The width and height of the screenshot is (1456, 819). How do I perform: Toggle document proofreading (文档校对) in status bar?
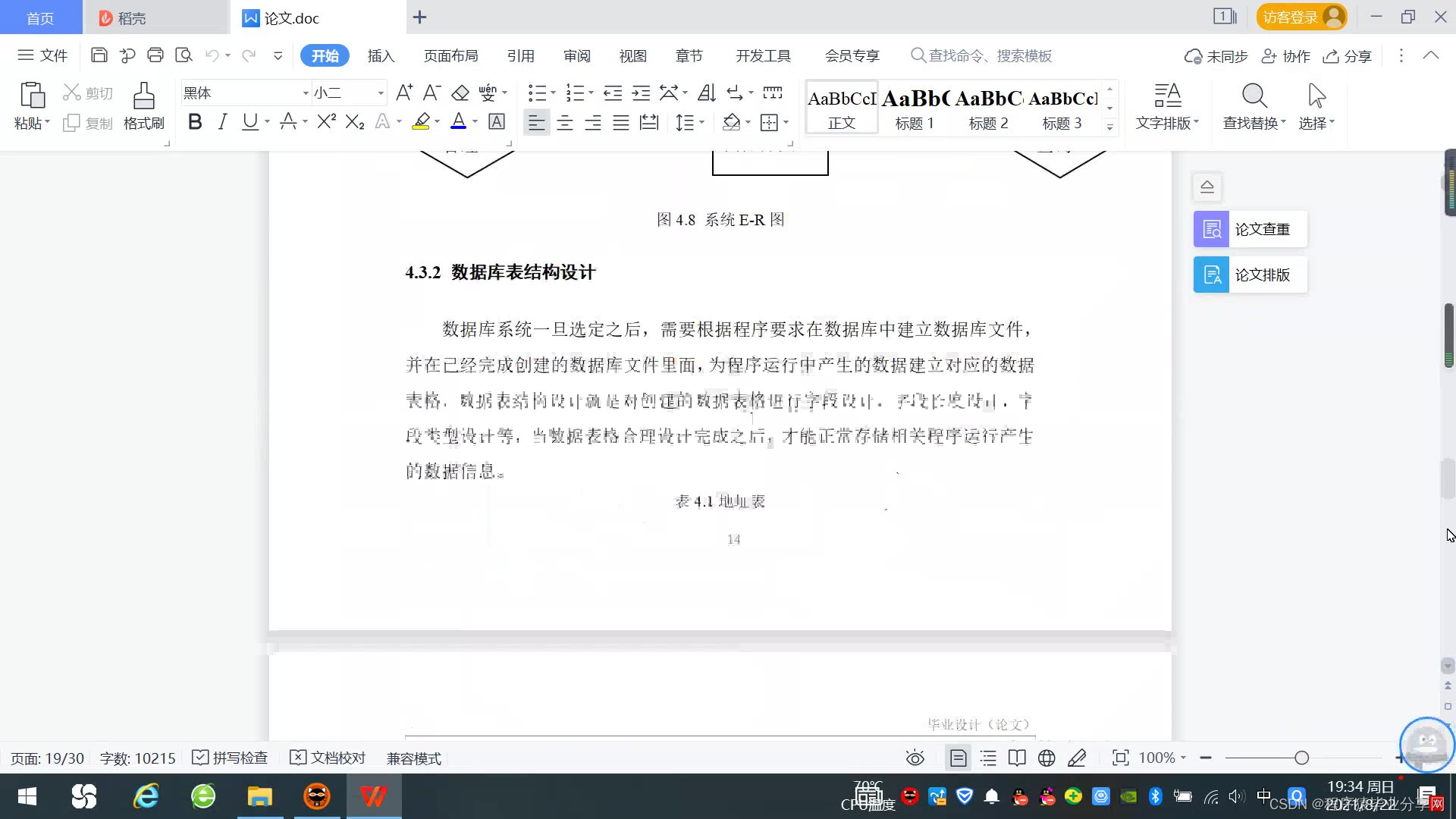click(x=328, y=758)
